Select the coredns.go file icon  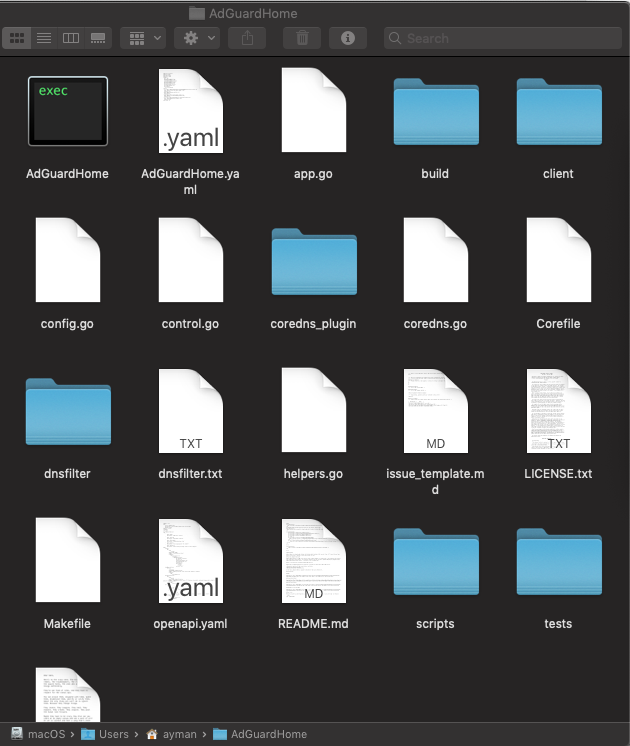[x=436, y=260]
